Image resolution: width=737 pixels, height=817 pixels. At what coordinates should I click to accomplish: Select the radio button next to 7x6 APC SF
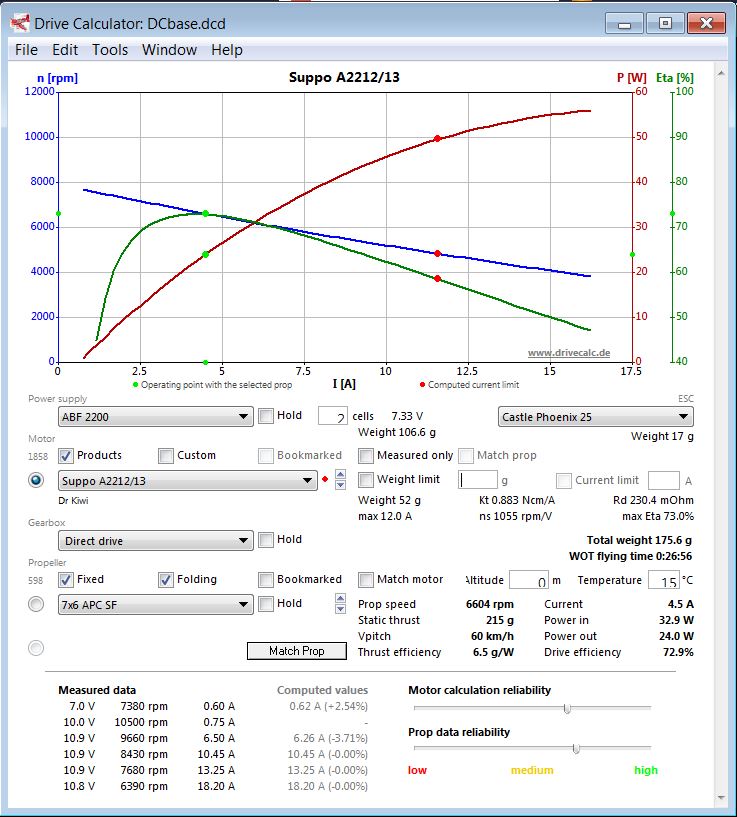36,604
